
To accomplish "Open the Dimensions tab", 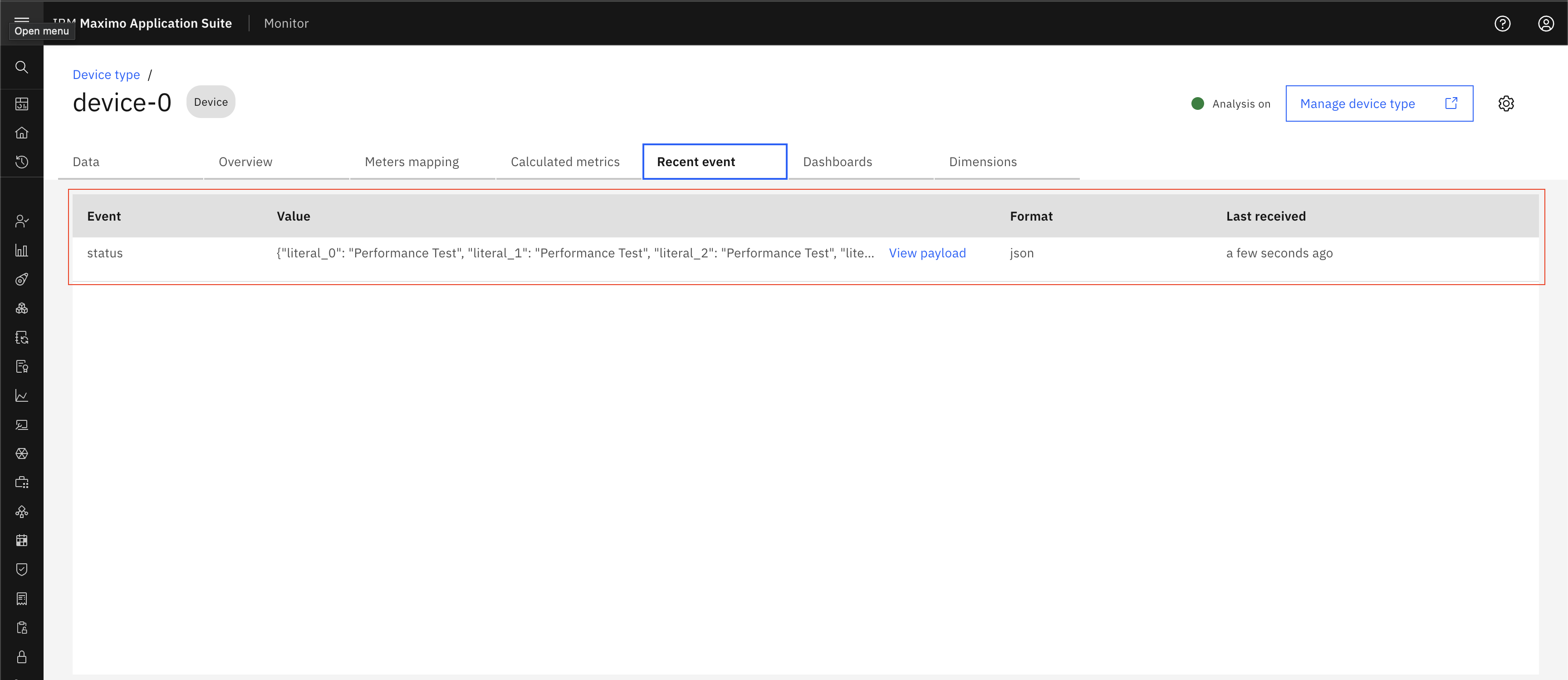I will (1007, 162).
